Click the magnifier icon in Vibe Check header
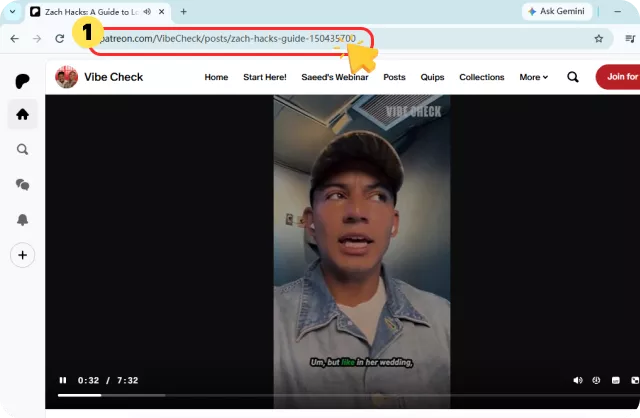 (x=573, y=77)
